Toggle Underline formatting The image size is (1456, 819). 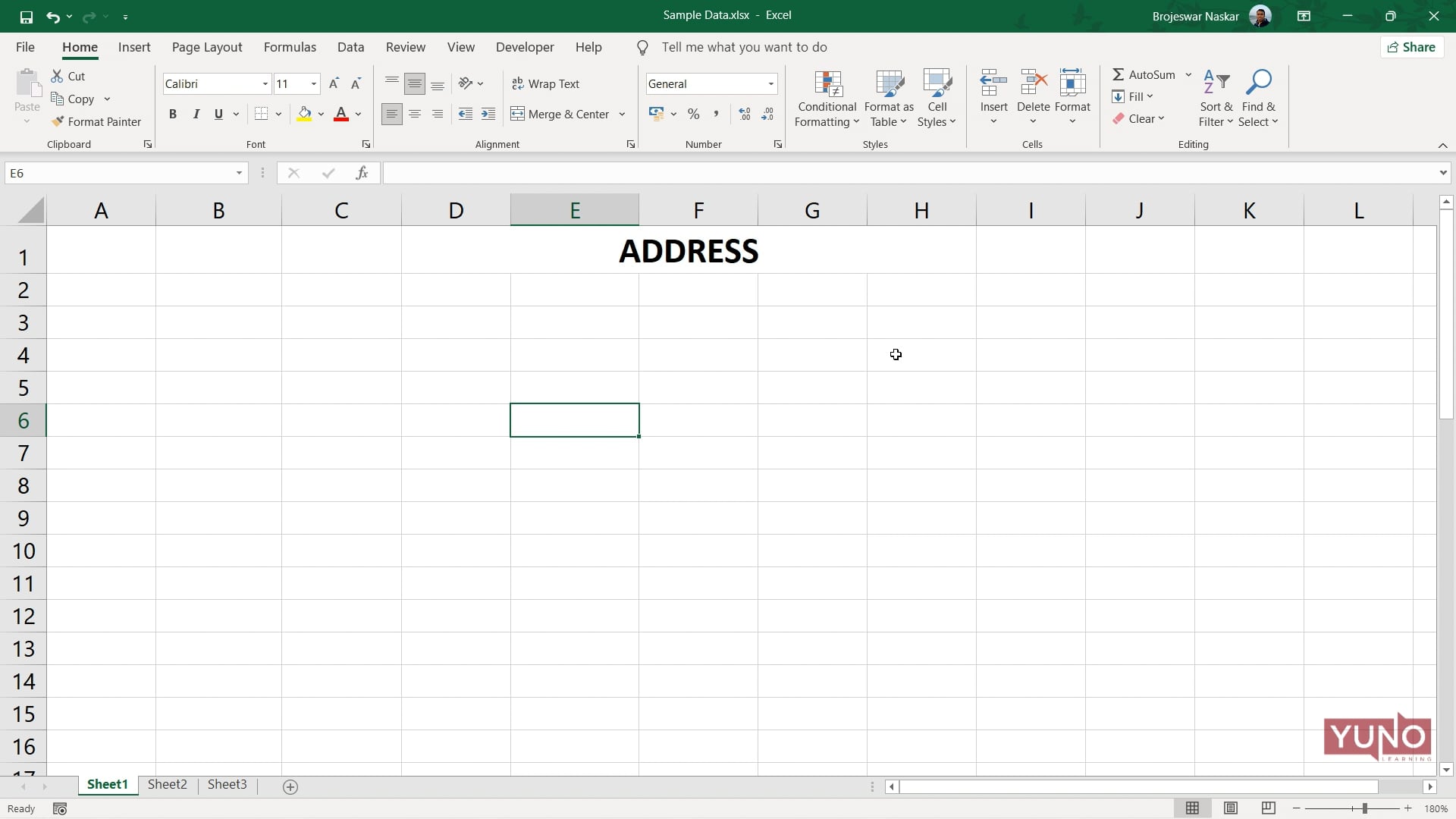coord(218,114)
